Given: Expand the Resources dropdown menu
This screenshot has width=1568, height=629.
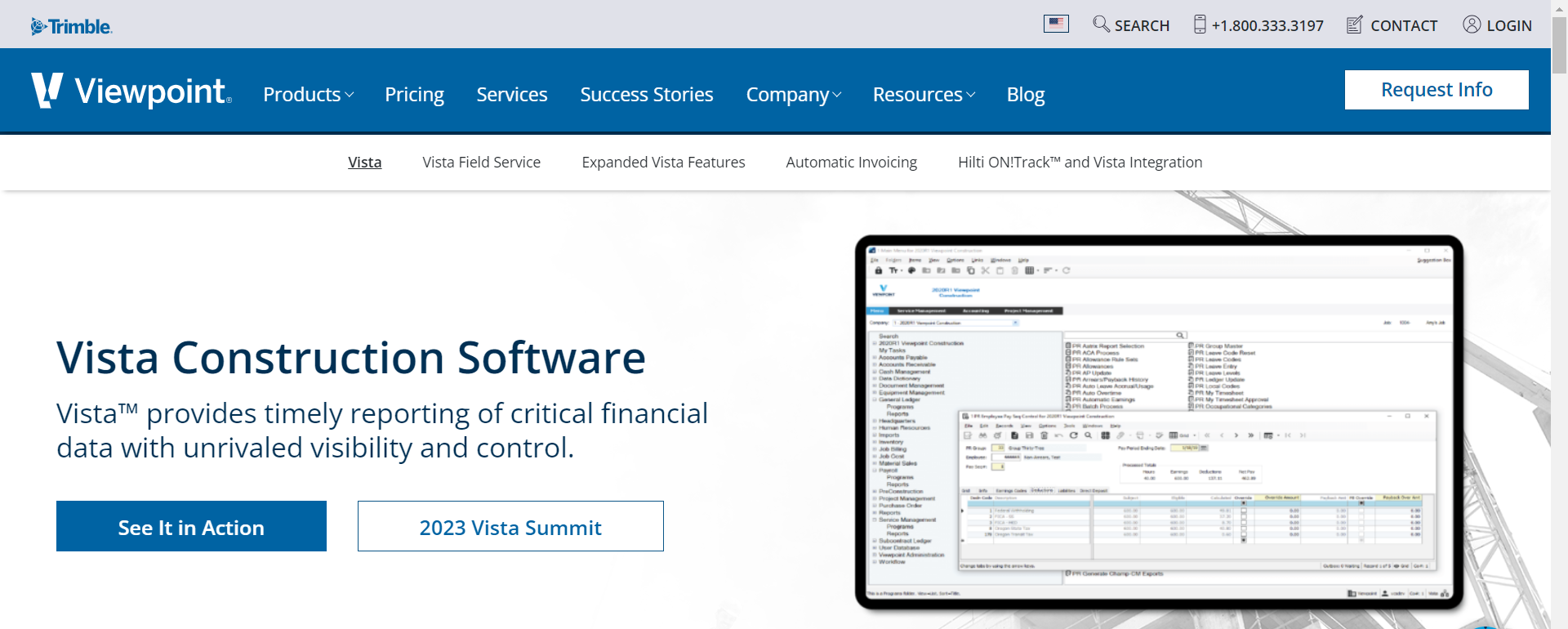Looking at the screenshot, I should (x=924, y=95).
